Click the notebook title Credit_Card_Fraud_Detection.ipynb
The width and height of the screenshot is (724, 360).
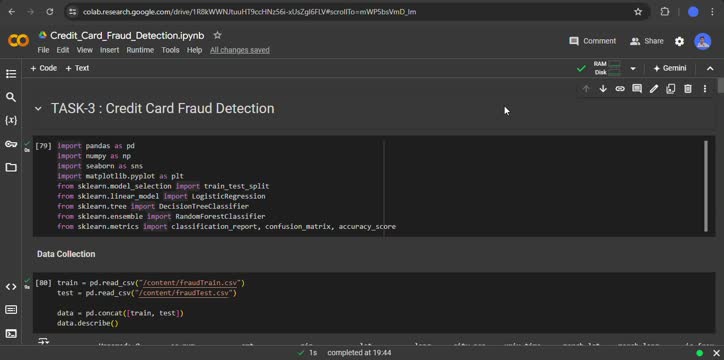(127, 36)
